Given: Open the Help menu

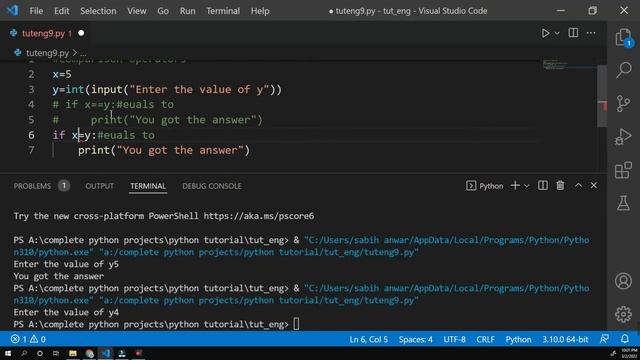Looking at the screenshot, I should [260, 11].
